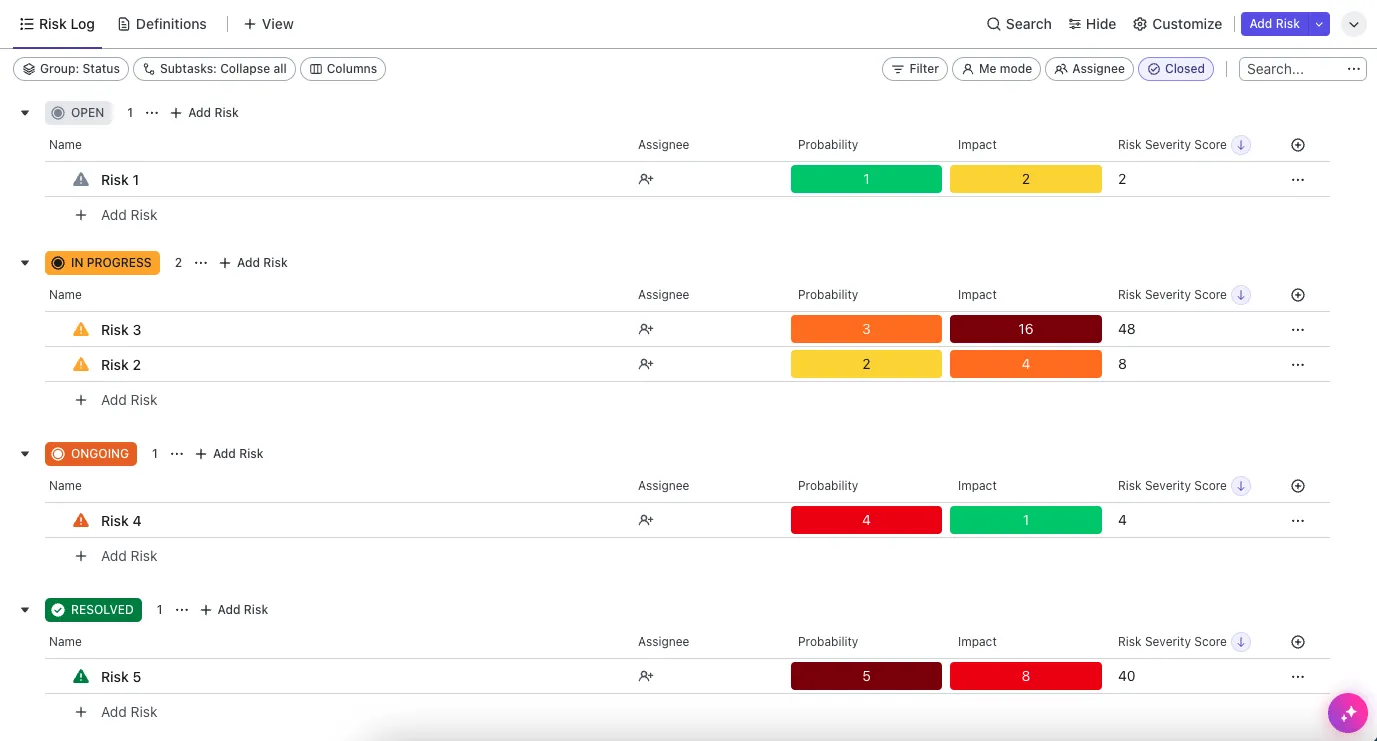
Task: Assign a user to Risk 5
Action: click(x=646, y=676)
